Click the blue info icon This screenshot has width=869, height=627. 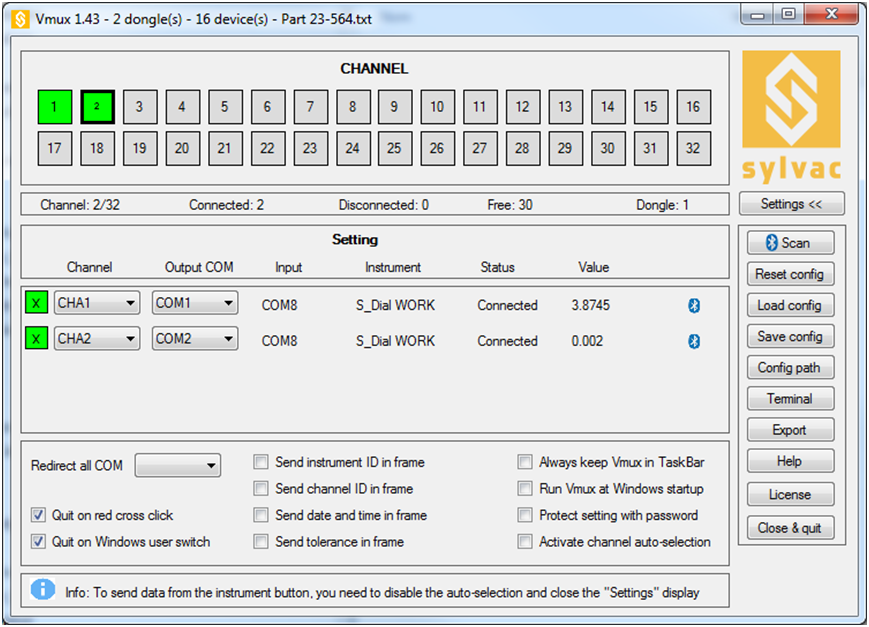[43, 589]
